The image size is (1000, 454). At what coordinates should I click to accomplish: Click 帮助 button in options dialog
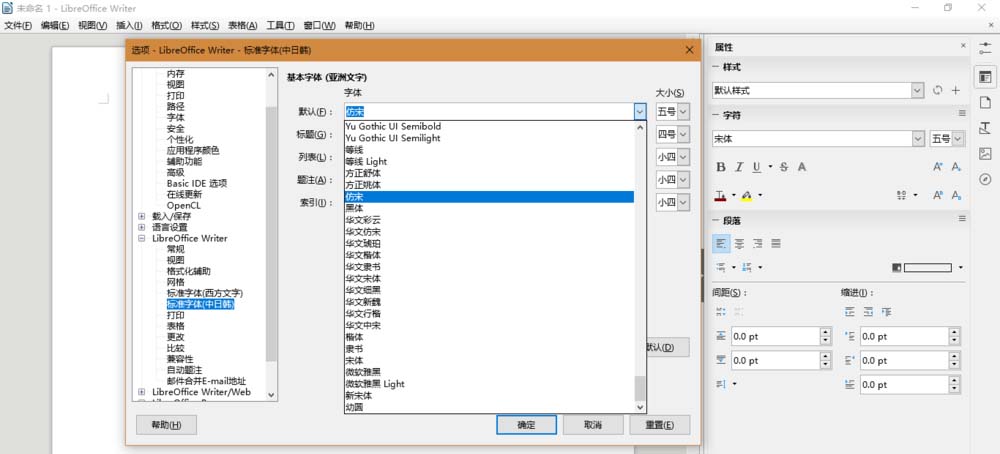[166, 425]
